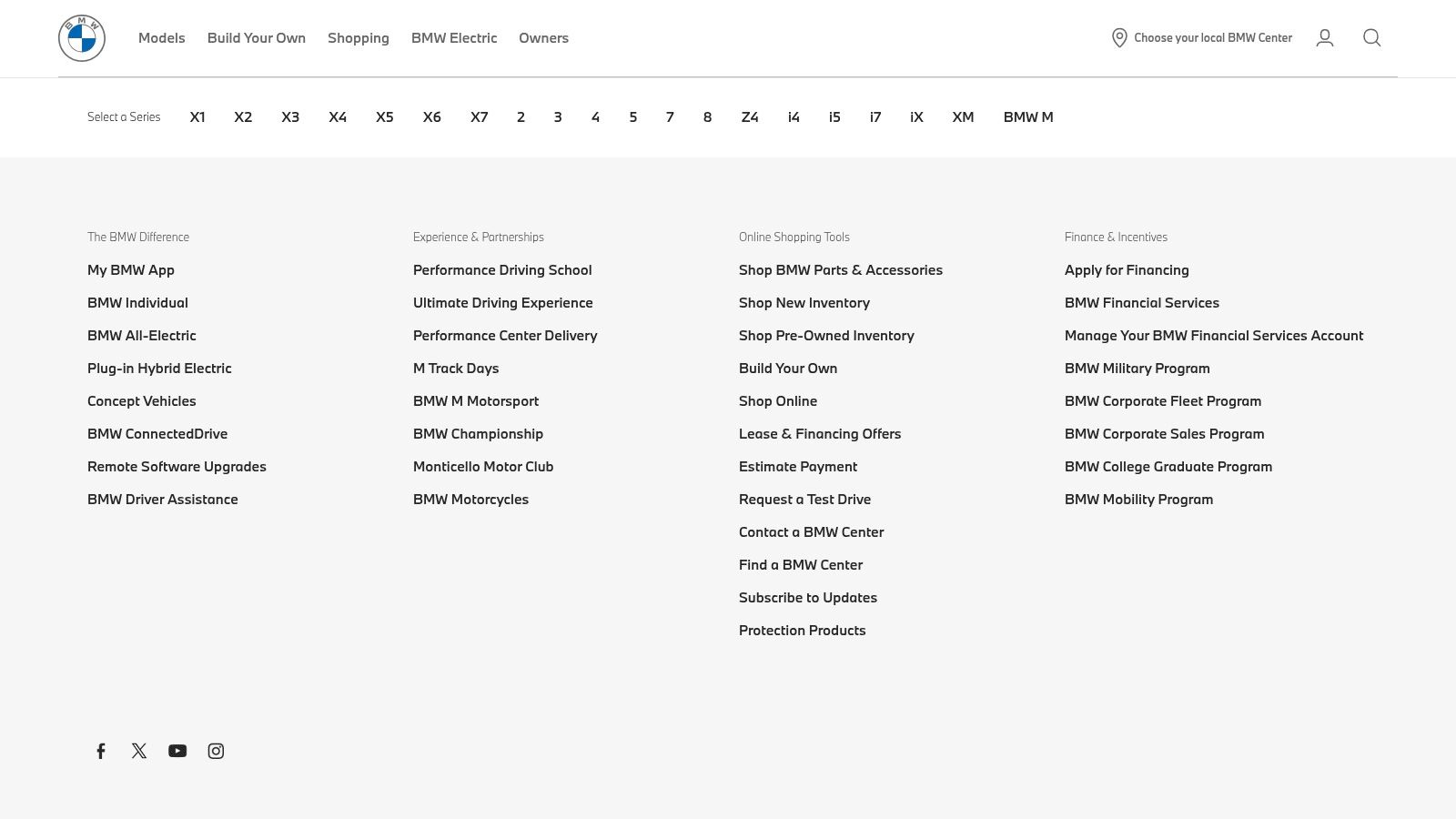Open the X (Twitter) icon
This screenshot has height=819, width=1456.
[x=139, y=751]
